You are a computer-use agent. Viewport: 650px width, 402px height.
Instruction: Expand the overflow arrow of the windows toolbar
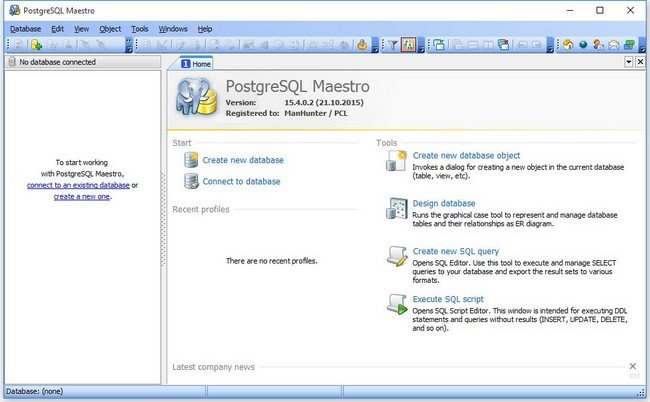[550, 45]
